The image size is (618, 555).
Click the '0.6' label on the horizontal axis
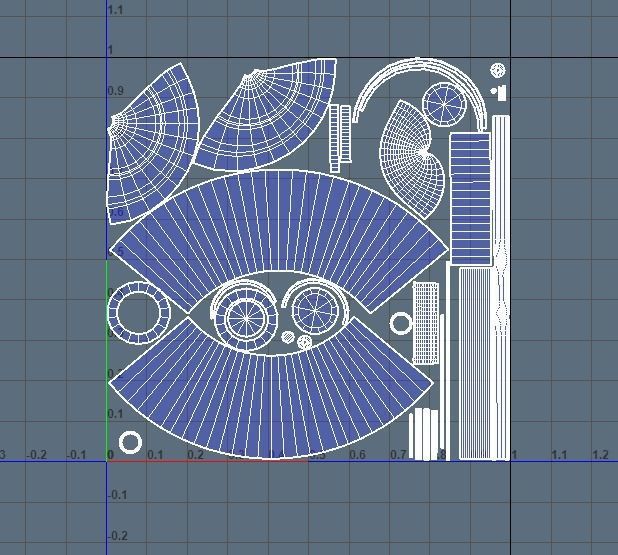point(357,454)
